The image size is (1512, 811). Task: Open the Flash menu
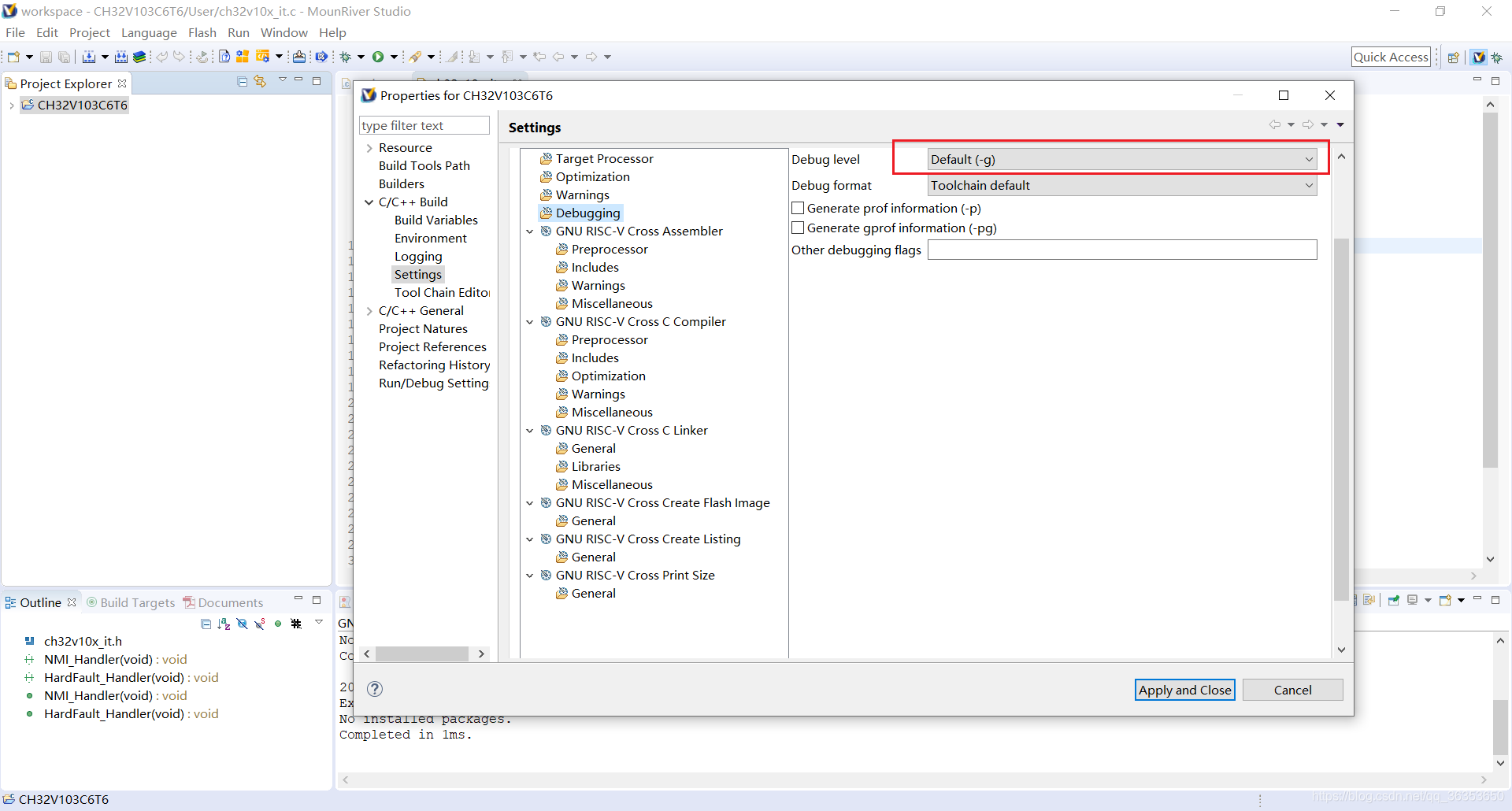tap(202, 32)
